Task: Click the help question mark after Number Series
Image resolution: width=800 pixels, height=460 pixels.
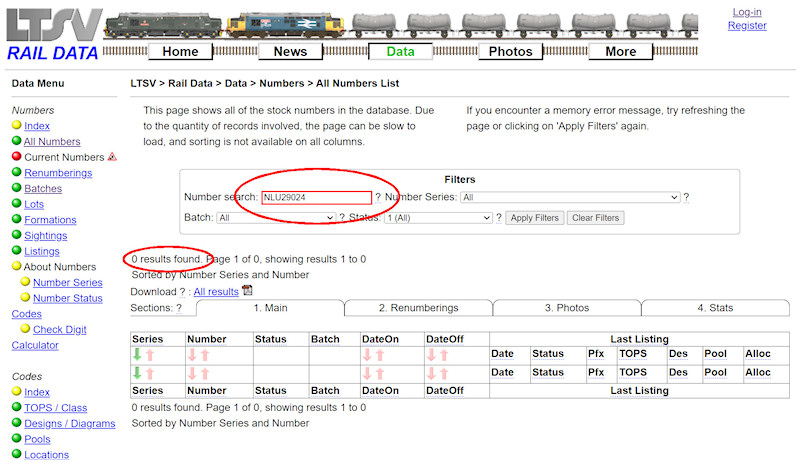Action: click(x=686, y=198)
